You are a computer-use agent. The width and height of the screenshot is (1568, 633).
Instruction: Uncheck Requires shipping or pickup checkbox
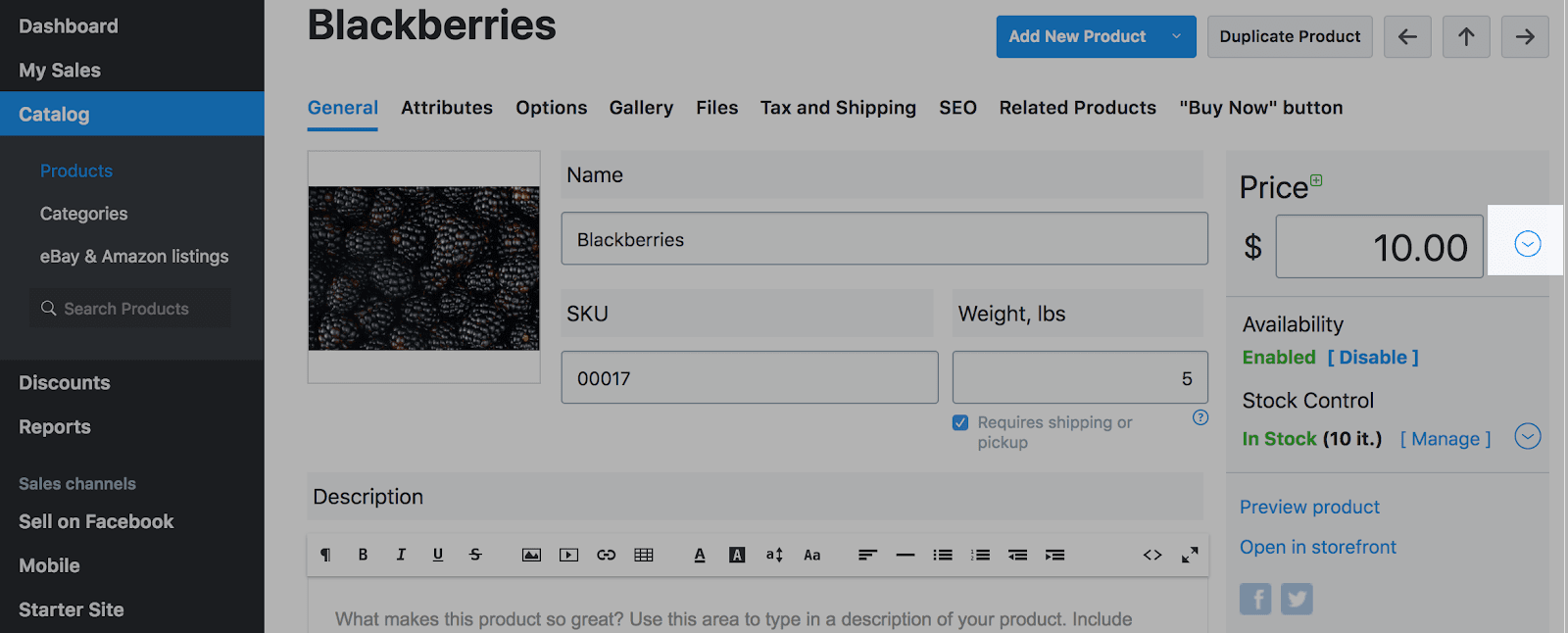pyautogui.click(x=960, y=422)
